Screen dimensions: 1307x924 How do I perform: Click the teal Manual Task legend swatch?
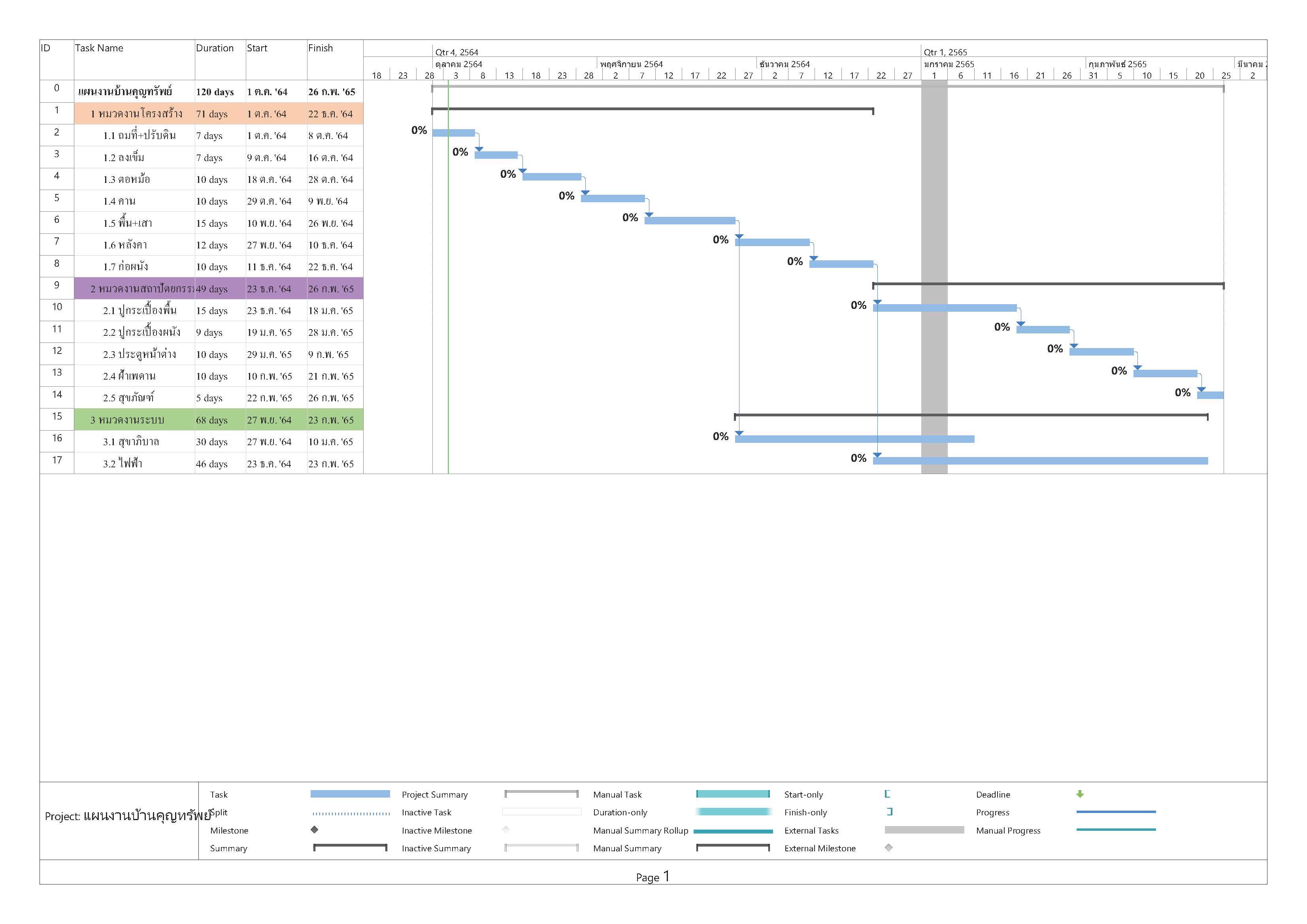(733, 794)
